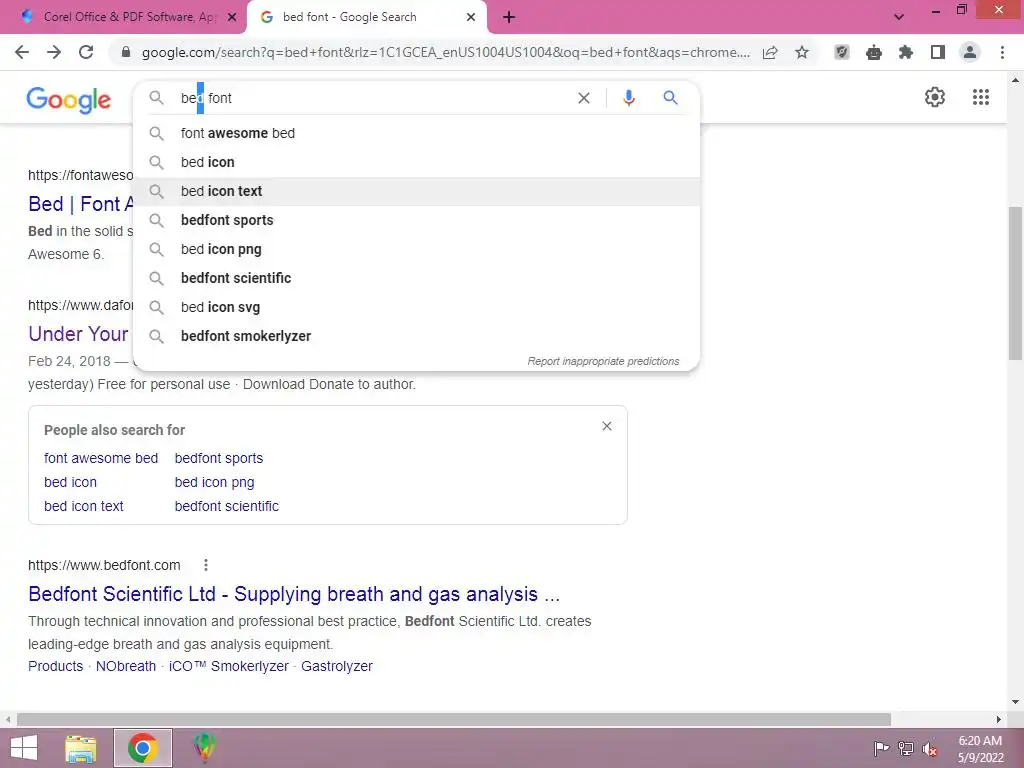Screen dimensions: 1024x768
Task: Show the tab search dropdown arrow
Action: coord(899,17)
